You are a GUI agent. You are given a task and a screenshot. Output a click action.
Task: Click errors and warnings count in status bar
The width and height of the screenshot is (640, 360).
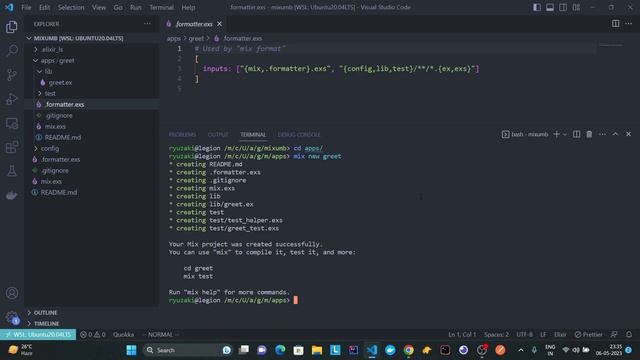pos(93,335)
